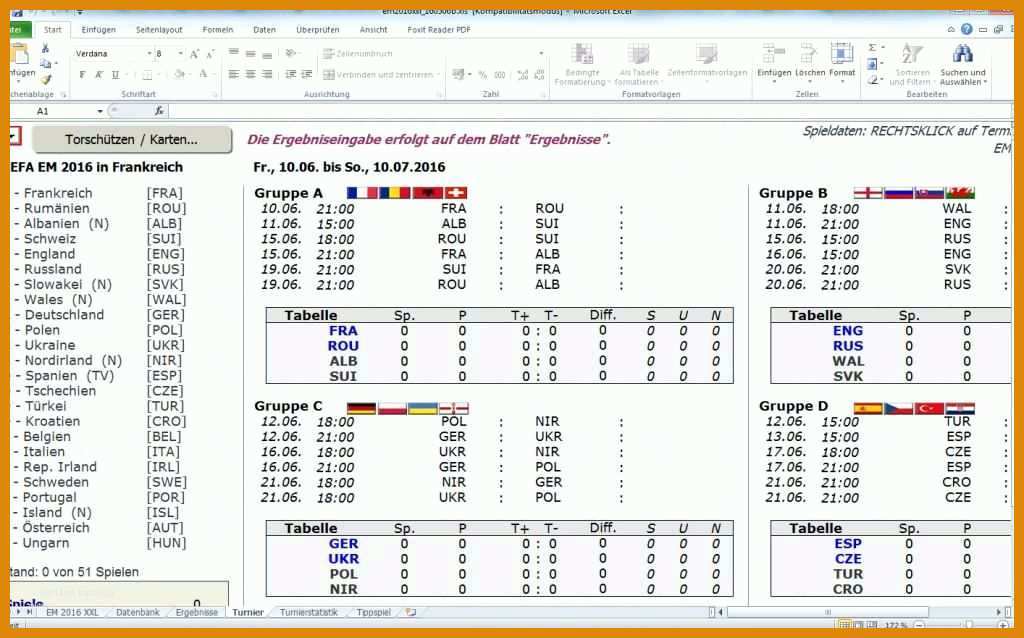The width and height of the screenshot is (1024, 638).
Task: Switch to the Turnierstatistik sheet tab
Action: 309,613
